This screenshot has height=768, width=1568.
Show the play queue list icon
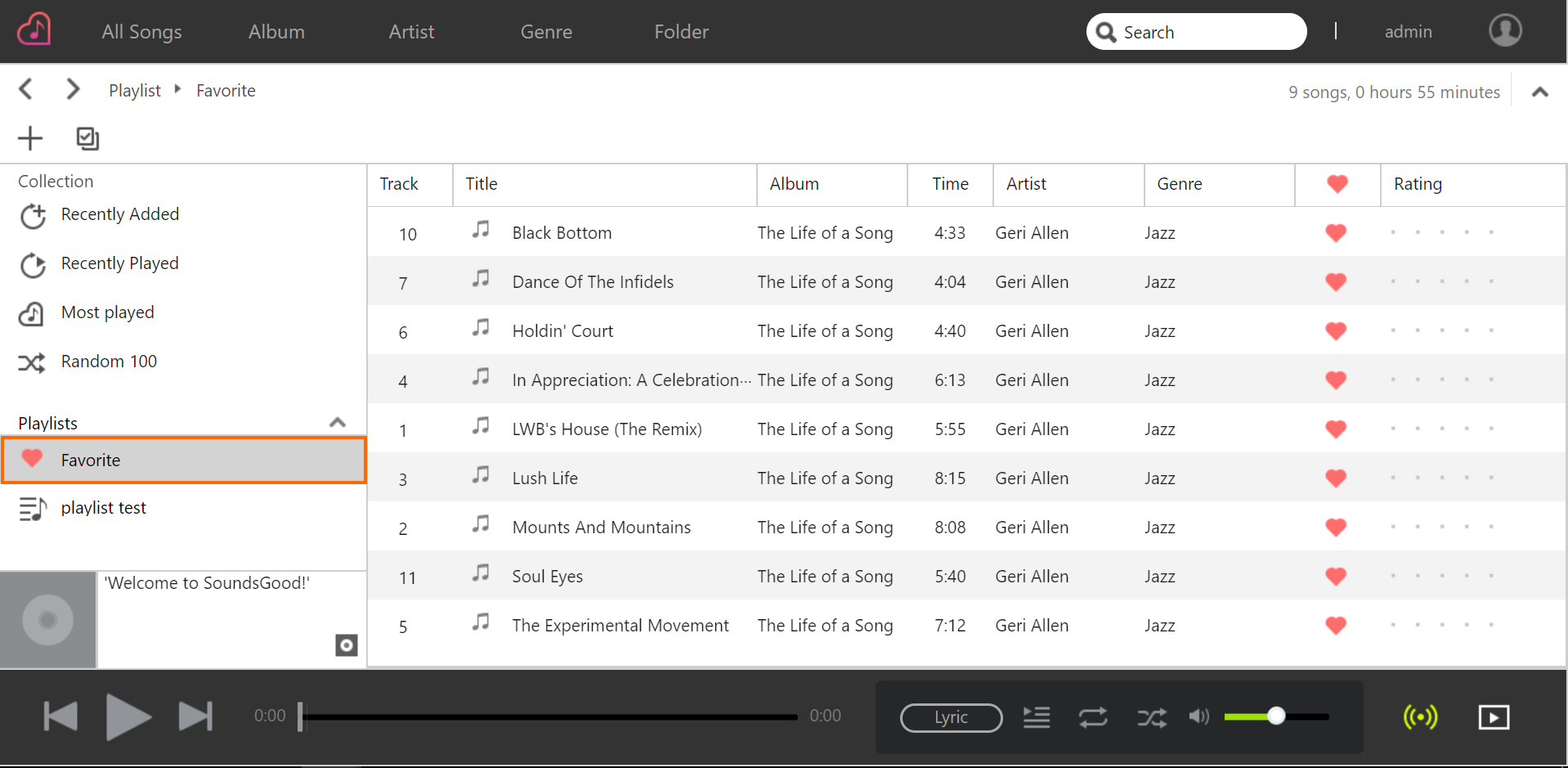click(1037, 717)
